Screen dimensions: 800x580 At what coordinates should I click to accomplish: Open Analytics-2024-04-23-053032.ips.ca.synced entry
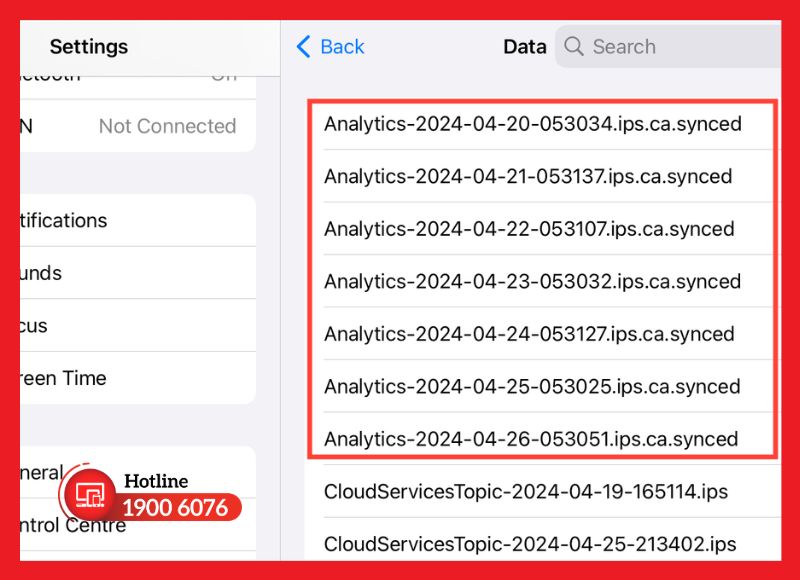tap(532, 282)
